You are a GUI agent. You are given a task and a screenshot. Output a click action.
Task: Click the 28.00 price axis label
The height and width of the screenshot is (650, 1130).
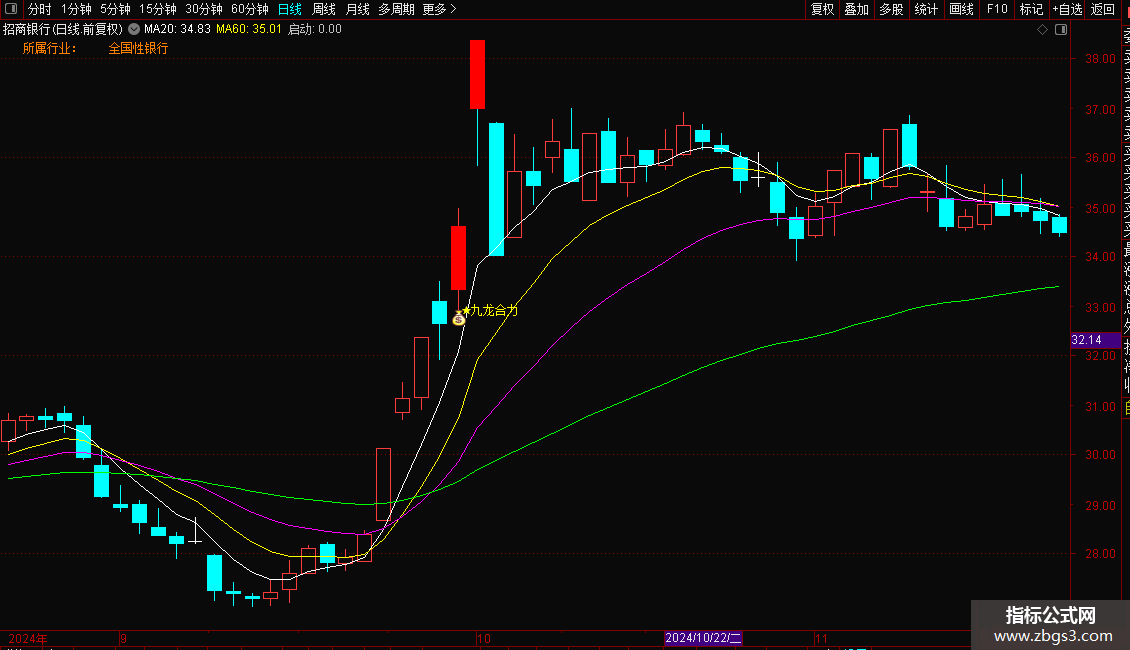pos(1100,553)
